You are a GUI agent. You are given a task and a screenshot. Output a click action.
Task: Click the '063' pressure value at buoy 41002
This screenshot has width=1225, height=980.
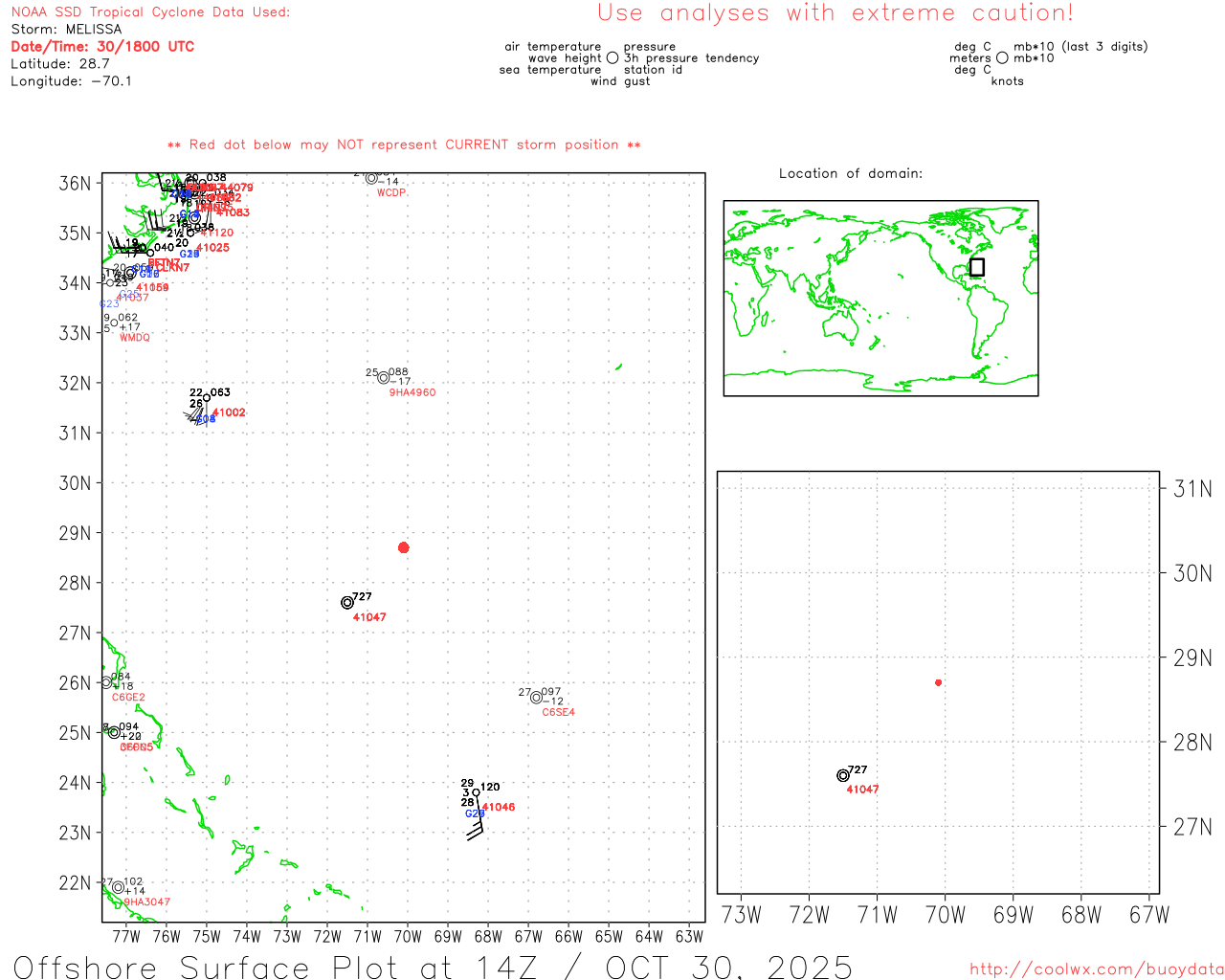[x=220, y=392]
